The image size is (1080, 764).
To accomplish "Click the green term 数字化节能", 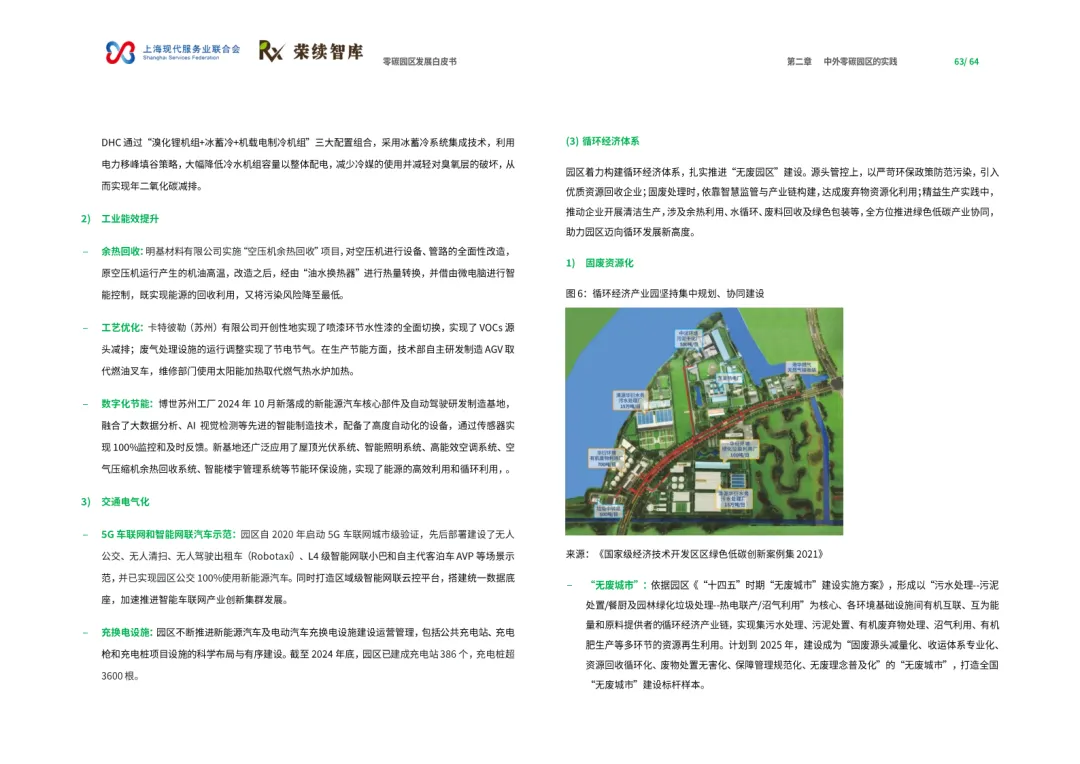I will (x=127, y=404).
